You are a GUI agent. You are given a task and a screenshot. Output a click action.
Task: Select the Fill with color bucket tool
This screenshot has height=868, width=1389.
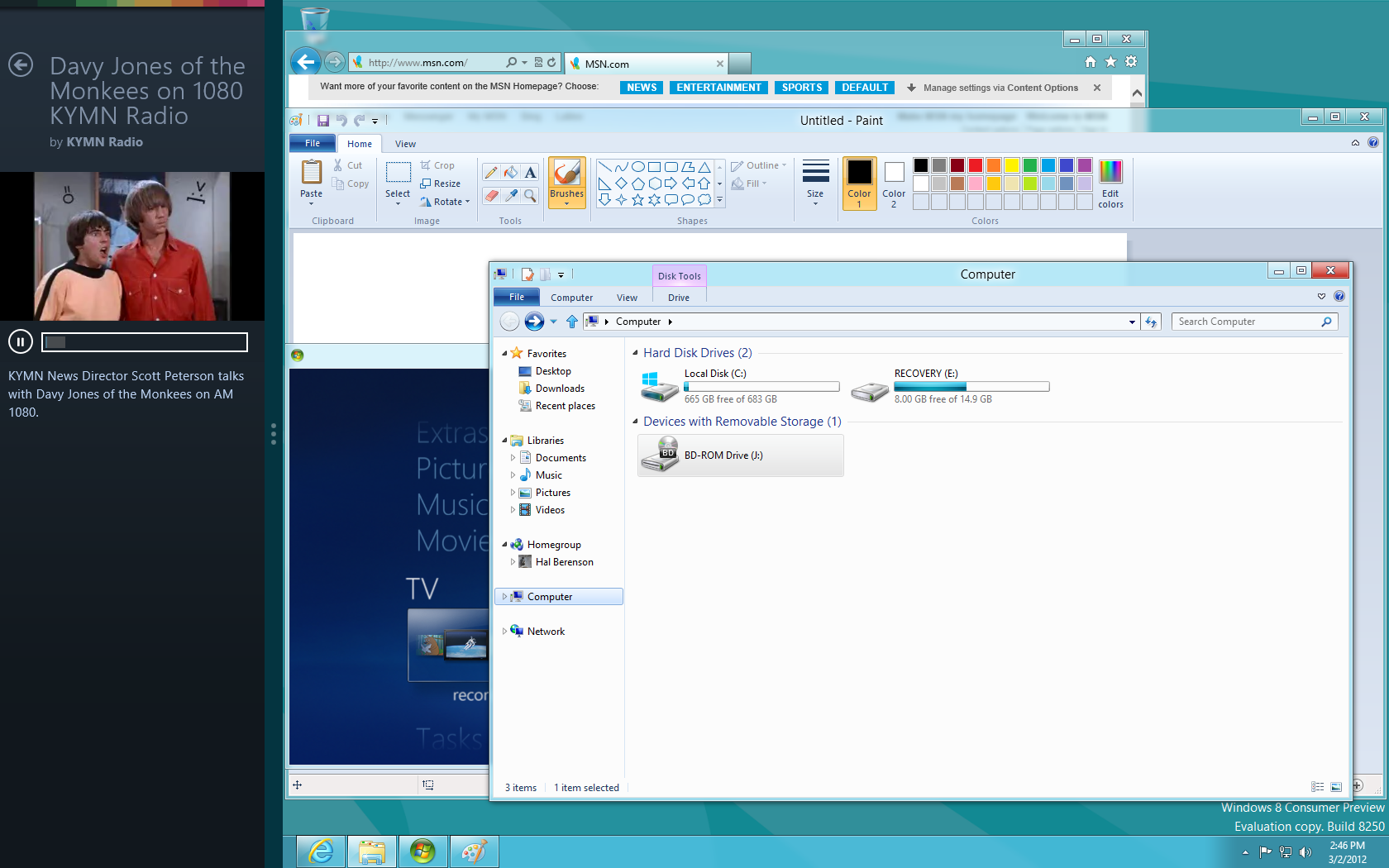click(511, 173)
